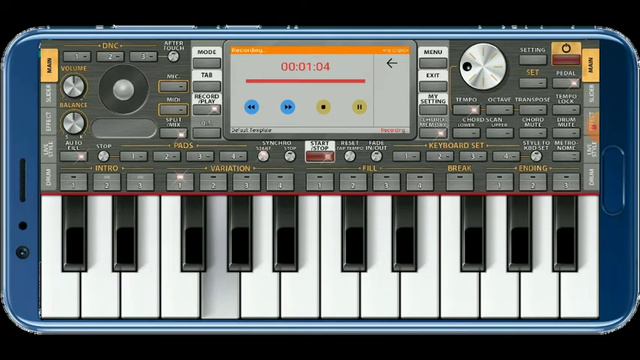Toggle the PEDAL button
Image resolution: width=640 pixels, height=360 pixels.
tap(566, 83)
